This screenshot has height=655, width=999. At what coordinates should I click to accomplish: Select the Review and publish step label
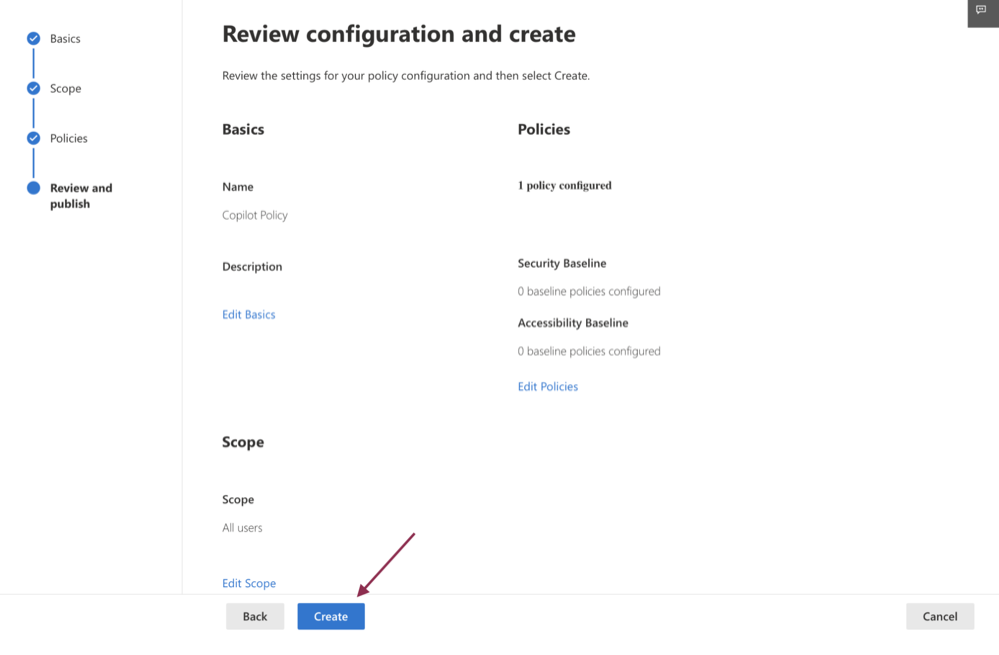(x=81, y=196)
